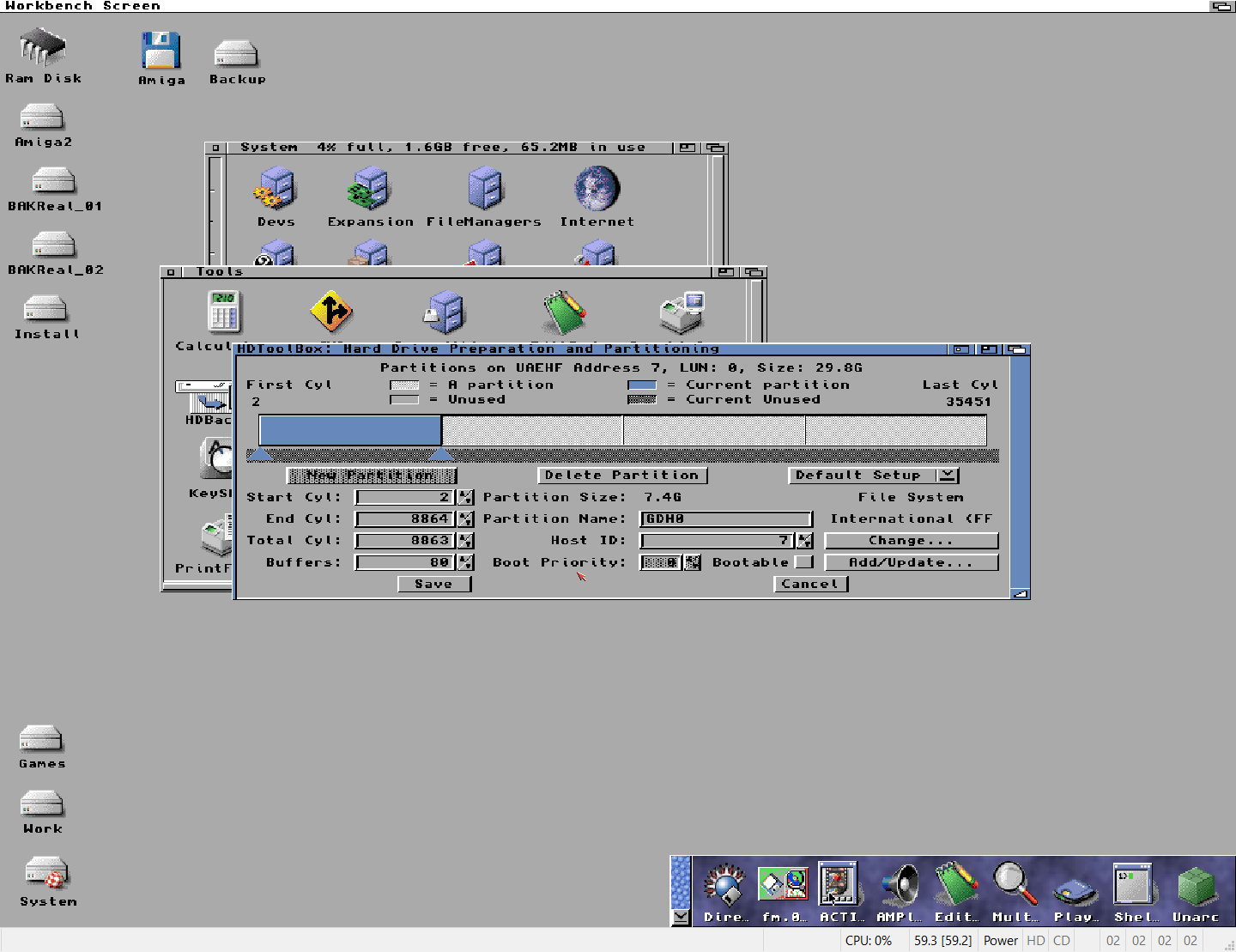Launch the Calculator icon in Tools window

tap(224, 312)
